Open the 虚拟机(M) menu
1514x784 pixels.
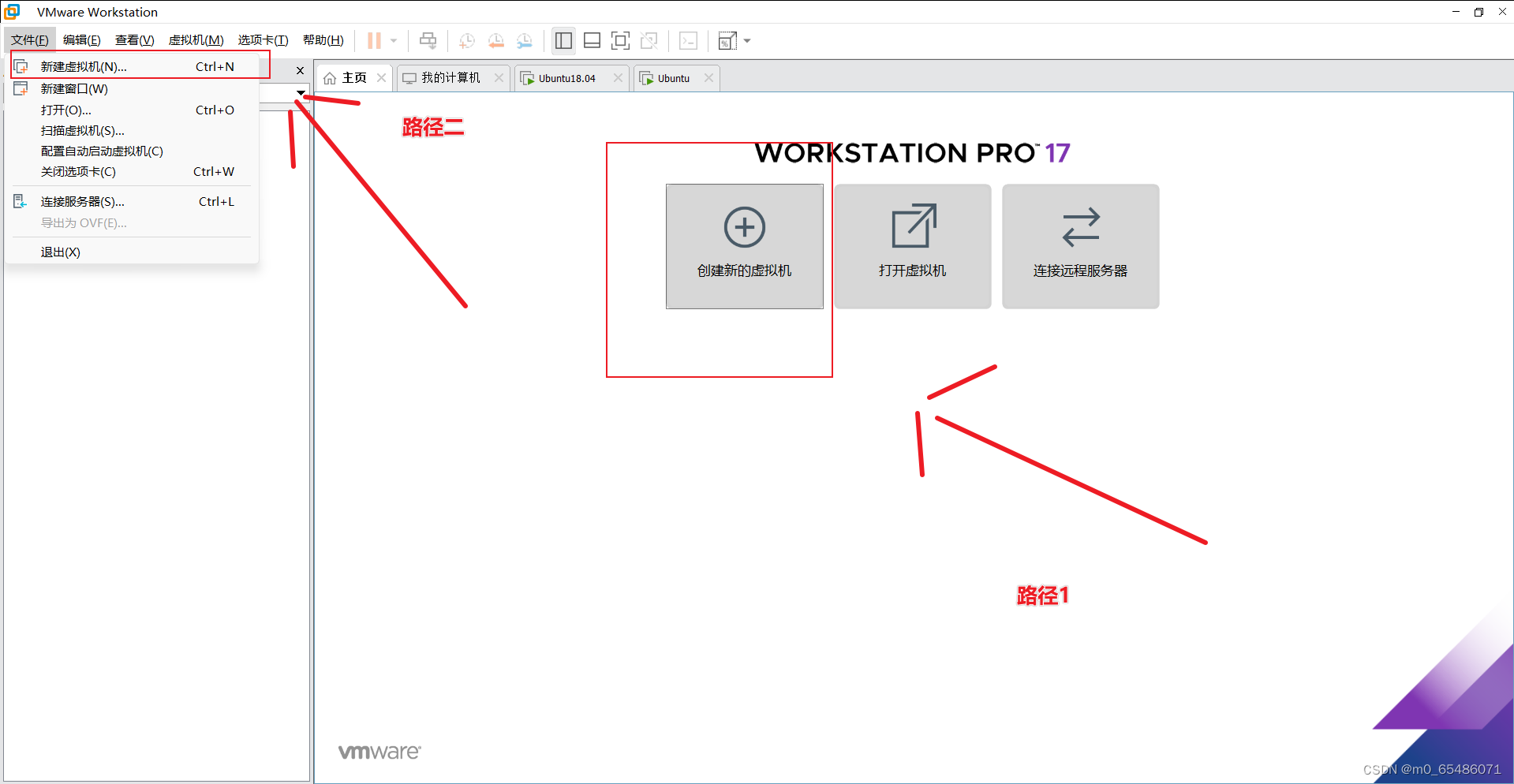(x=196, y=39)
